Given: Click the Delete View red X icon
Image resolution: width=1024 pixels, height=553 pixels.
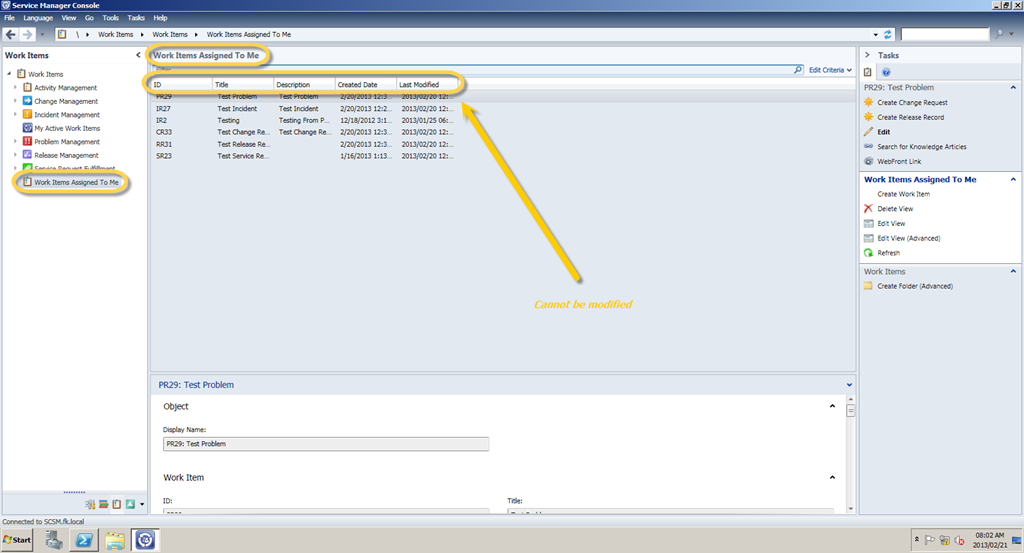Looking at the screenshot, I should coord(868,209).
